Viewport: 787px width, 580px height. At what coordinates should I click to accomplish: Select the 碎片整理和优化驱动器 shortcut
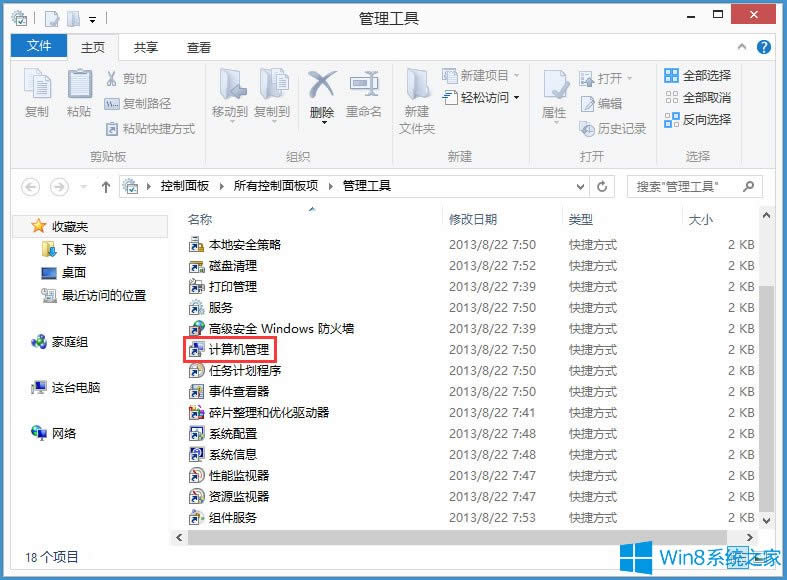click(259, 413)
